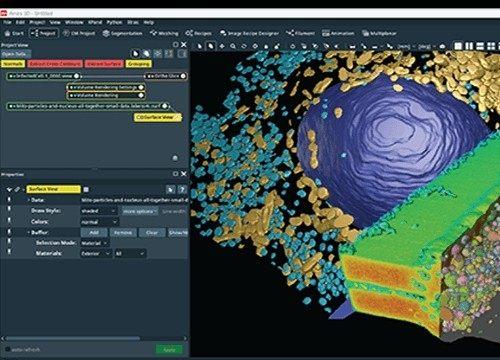Screen dimensions: 500x360
Task: Undock the Project View panel
Action: pyautogui.click(x=176, y=44)
